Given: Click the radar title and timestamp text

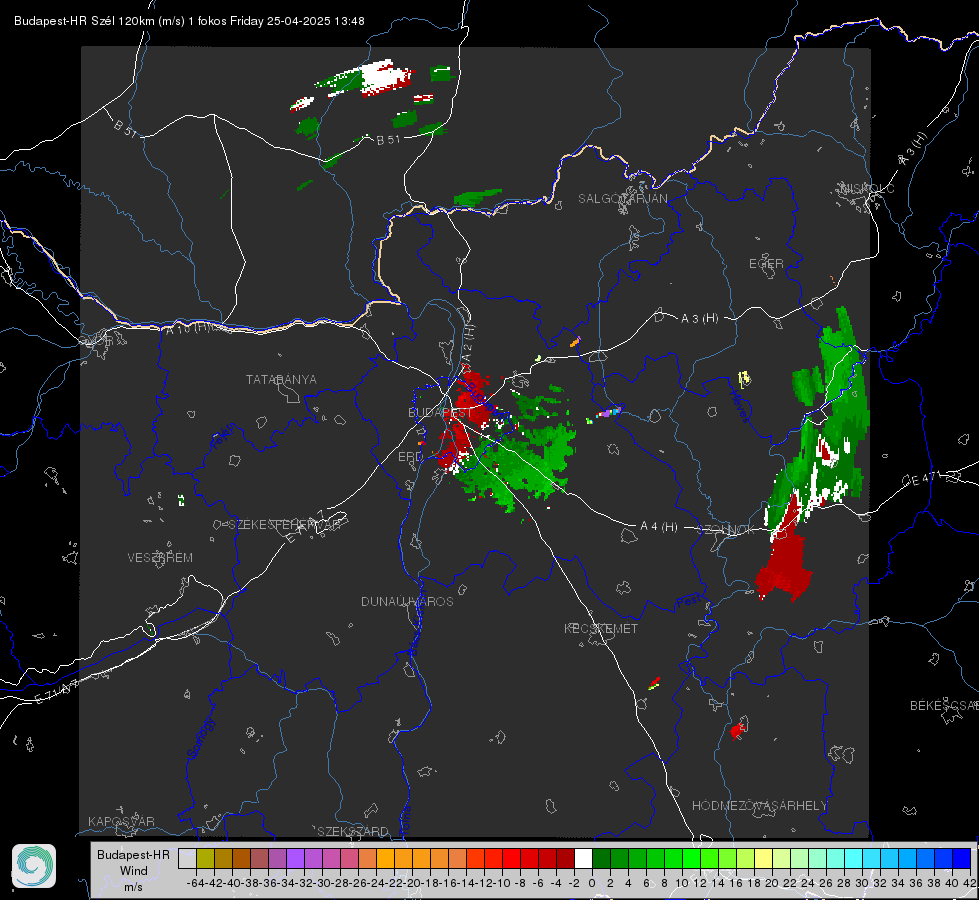Looking at the screenshot, I should coord(189,21).
